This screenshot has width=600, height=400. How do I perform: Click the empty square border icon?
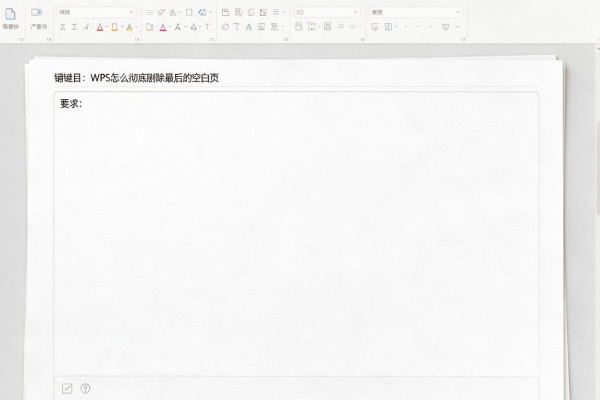189,13
